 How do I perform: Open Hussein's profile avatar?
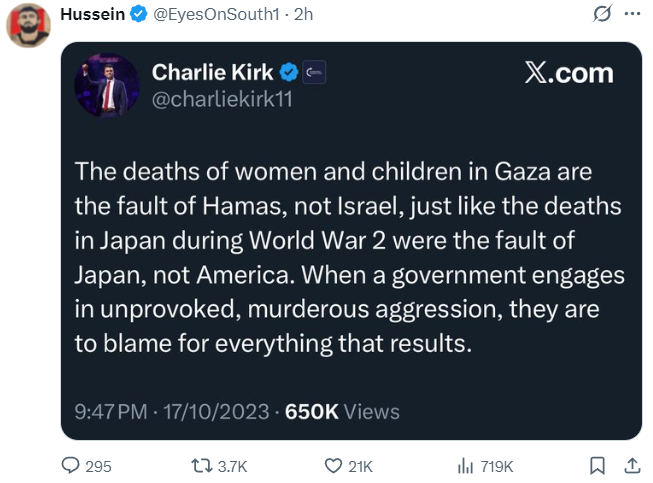pos(28,25)
